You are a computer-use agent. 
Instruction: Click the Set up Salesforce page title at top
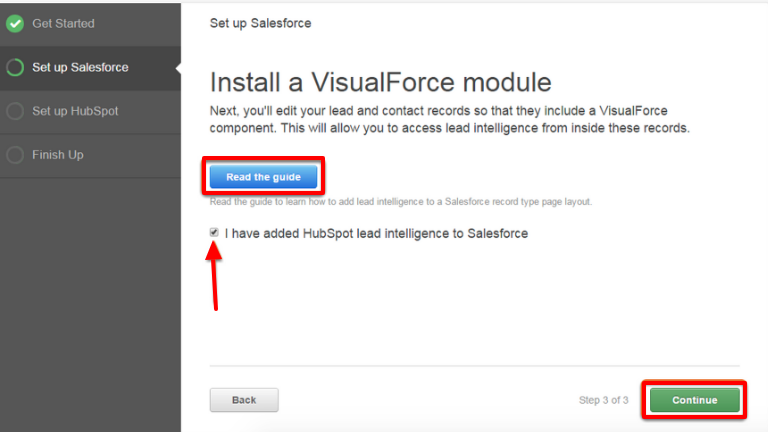tap(260, 23)
